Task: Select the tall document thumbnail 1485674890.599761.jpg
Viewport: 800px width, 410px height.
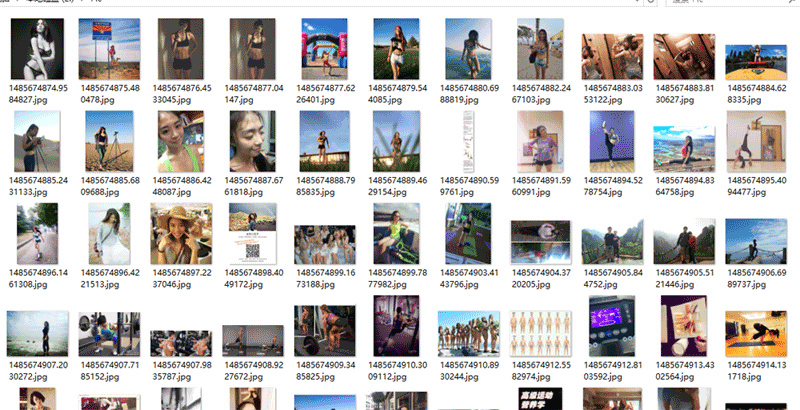Action: (468, 141)
